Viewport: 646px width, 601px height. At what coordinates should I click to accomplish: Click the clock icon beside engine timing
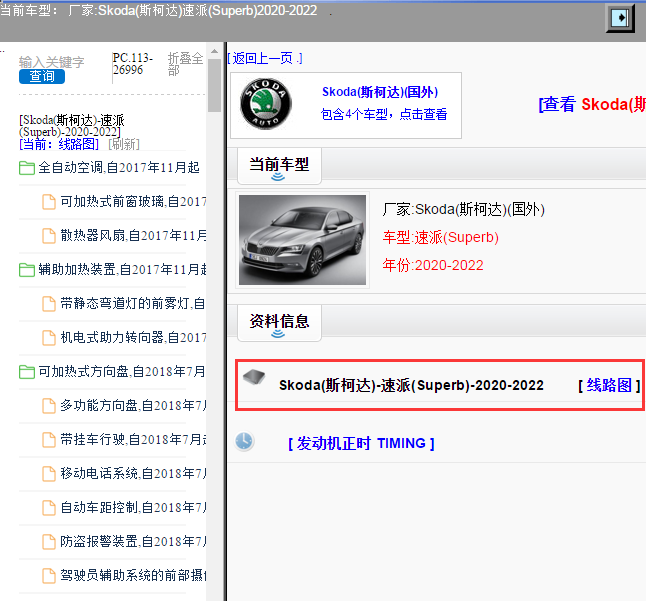pyautogui.click(x=244, y=441)
